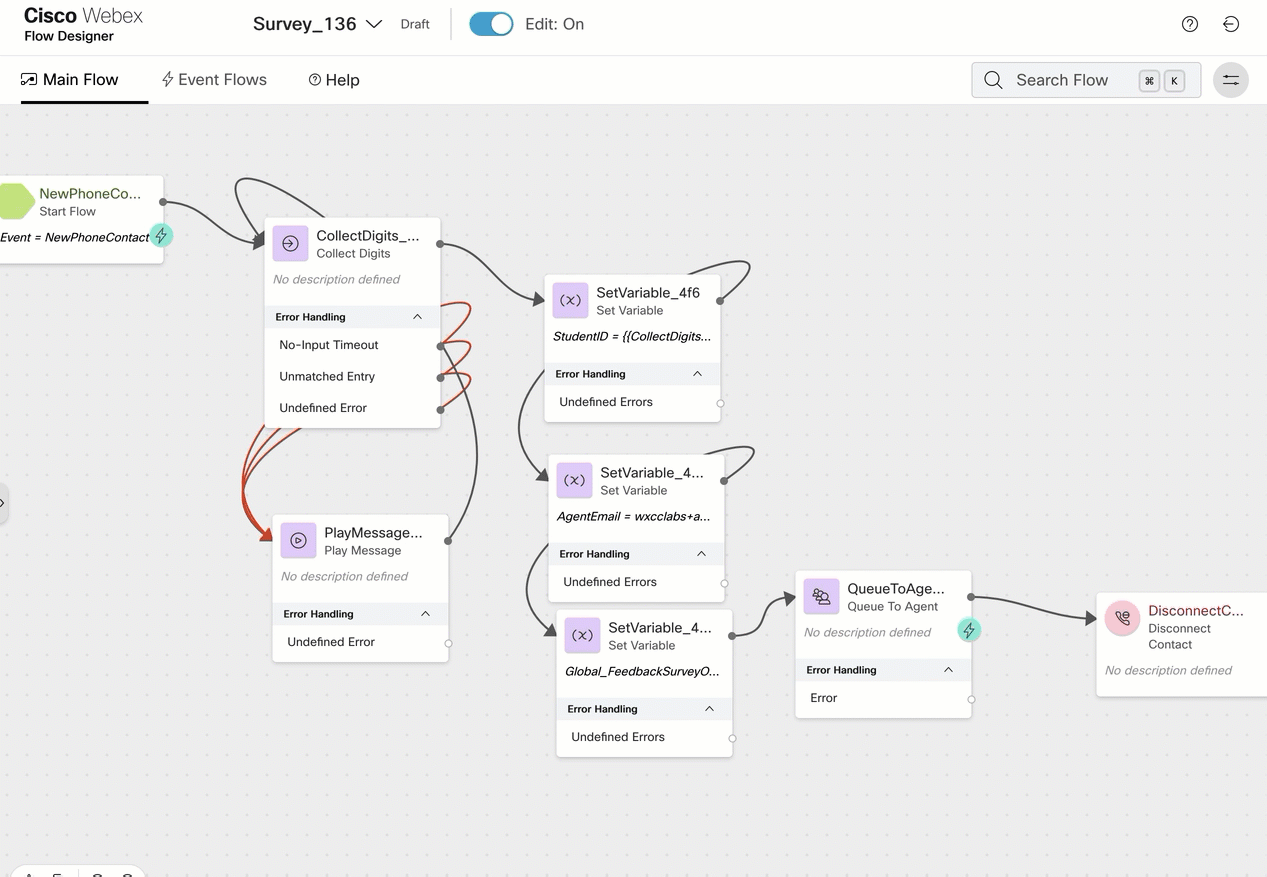The height and width of the screenshot is (877, 1267).
Task: Open the help question mark icon
Action: pos(1189,24)
